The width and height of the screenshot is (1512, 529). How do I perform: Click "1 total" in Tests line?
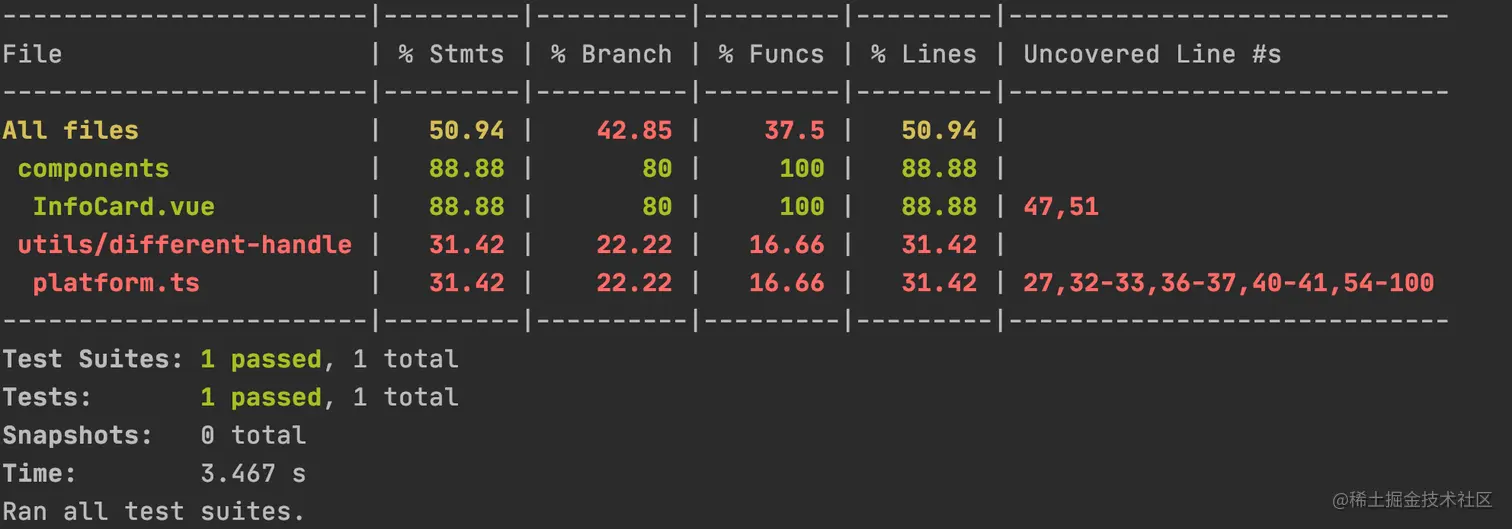tap(405, 397)
